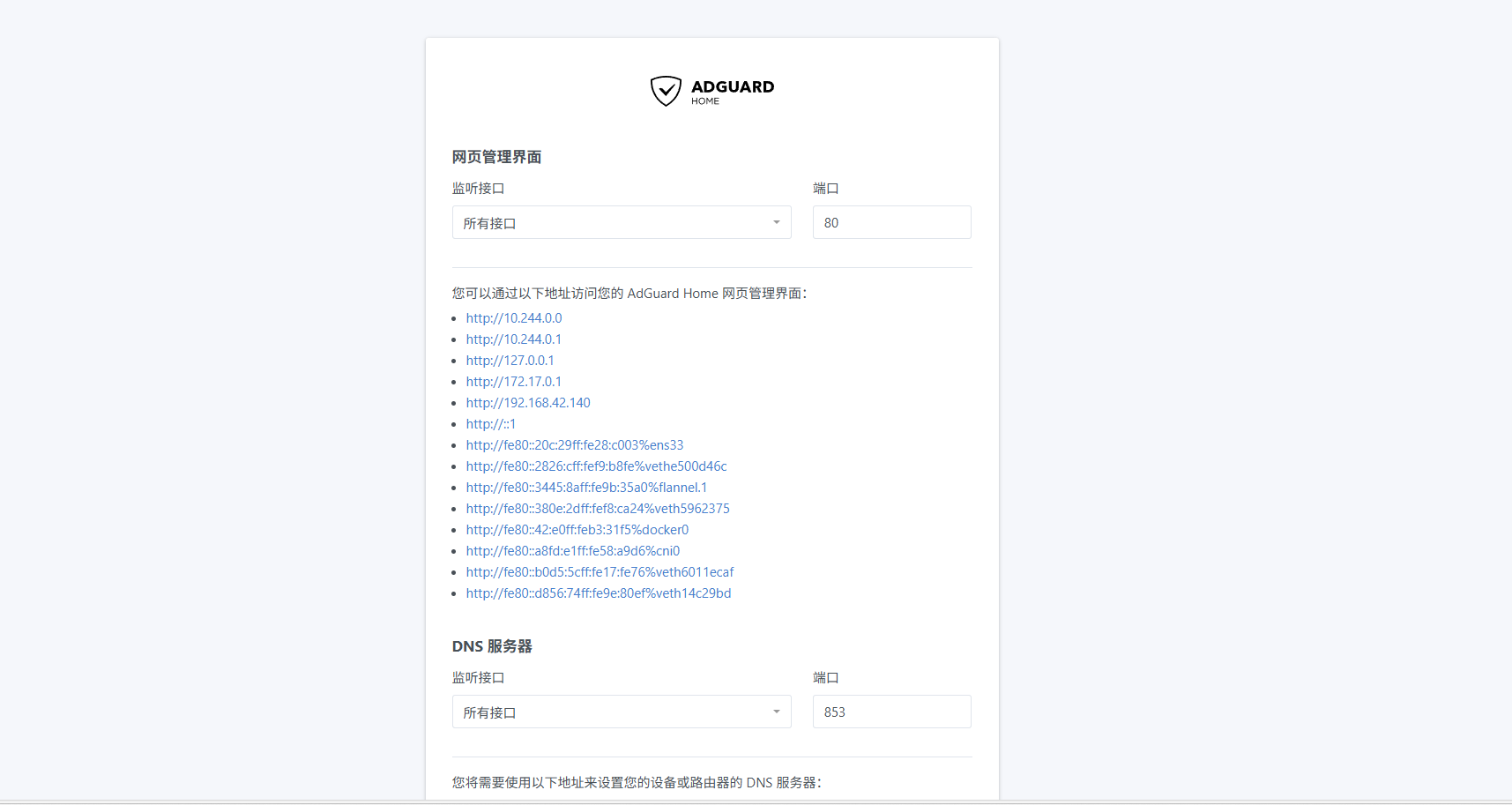The width and height of the screenshot is (1512, 805).
Task: Open the fe80 link ending in veth6011ecaf
Action: tap(600, 572)
